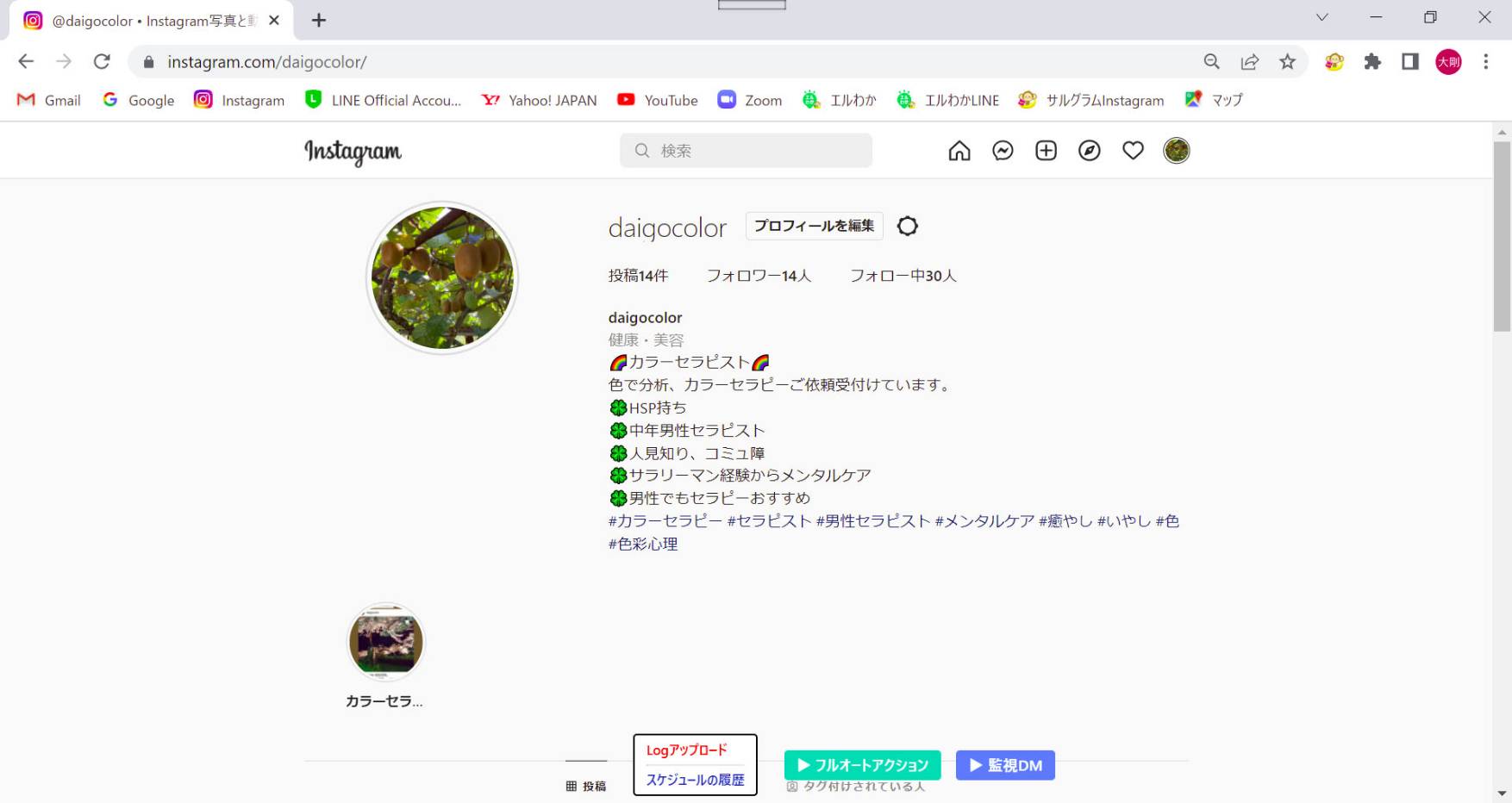The height and width of the screenshot is (803, 1512).
Task: Open Gmail bookmark
Action: click(49, 100)
